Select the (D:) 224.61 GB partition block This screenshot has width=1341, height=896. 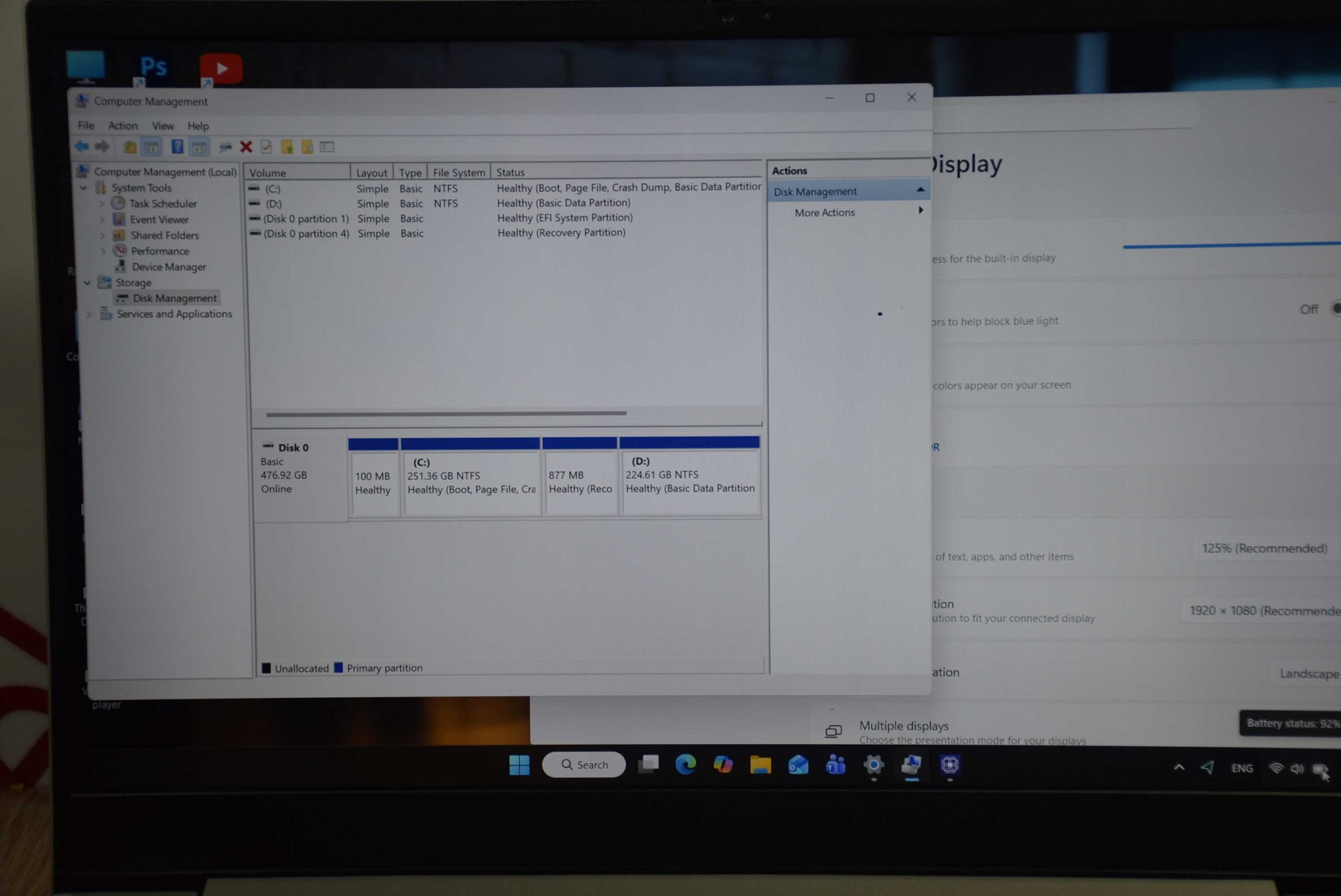click(689, 482)
